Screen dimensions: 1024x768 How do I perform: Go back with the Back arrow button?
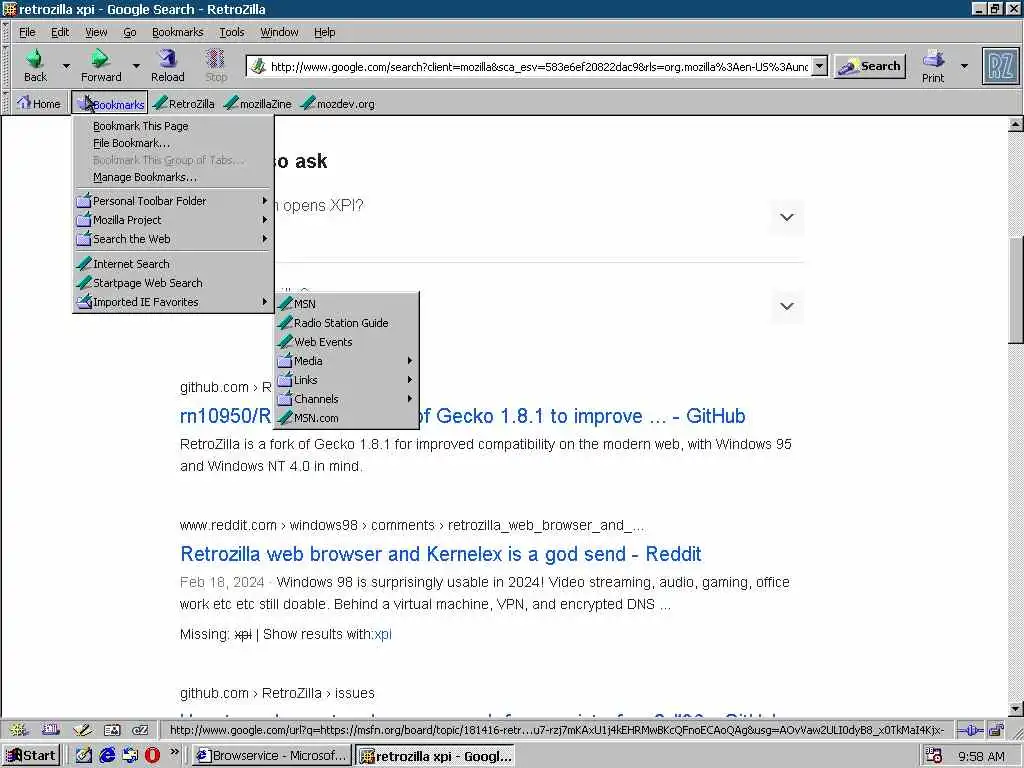[x=35, y=65]
